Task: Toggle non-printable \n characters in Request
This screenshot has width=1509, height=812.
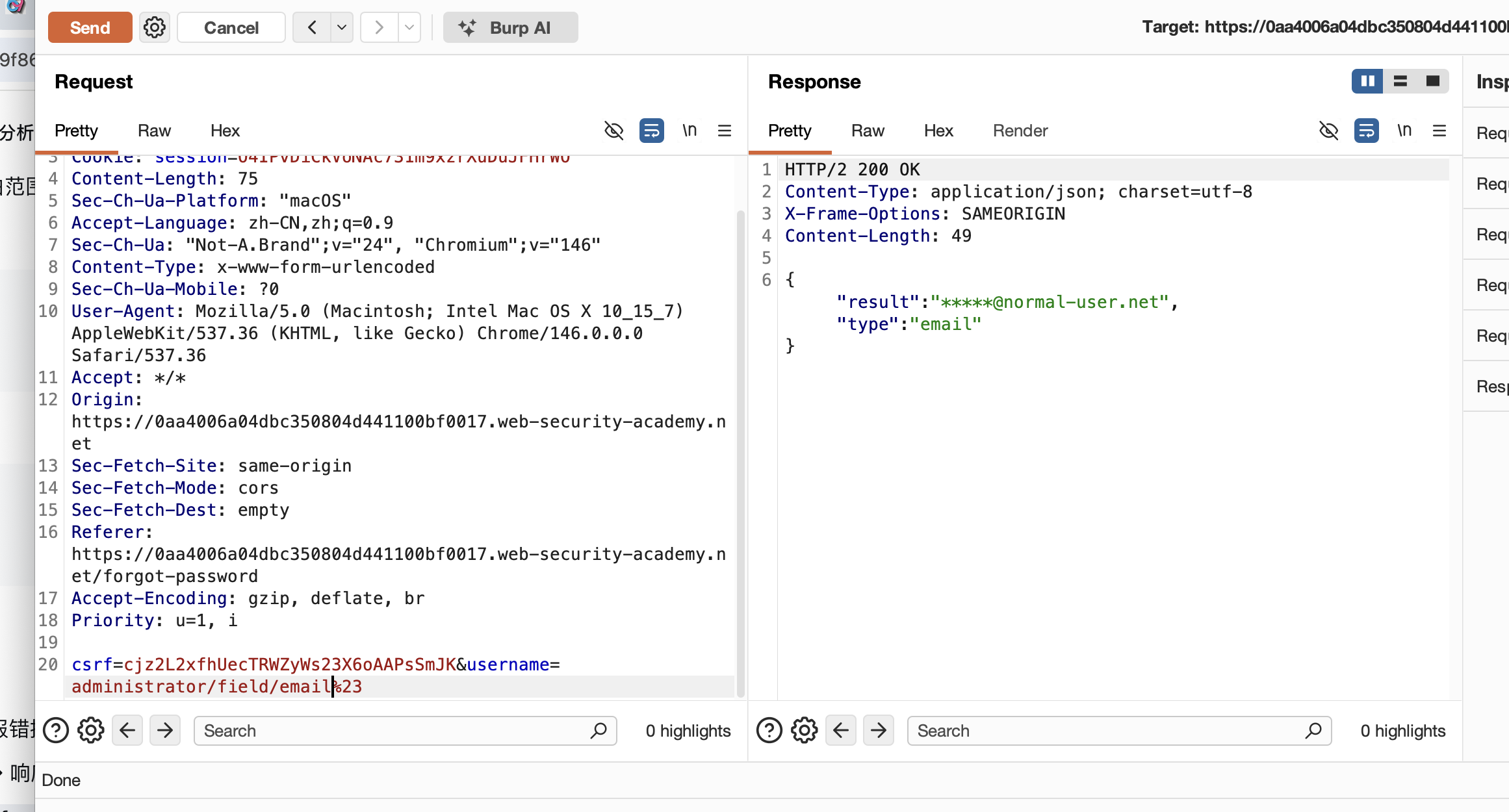Action: [690, 131]
